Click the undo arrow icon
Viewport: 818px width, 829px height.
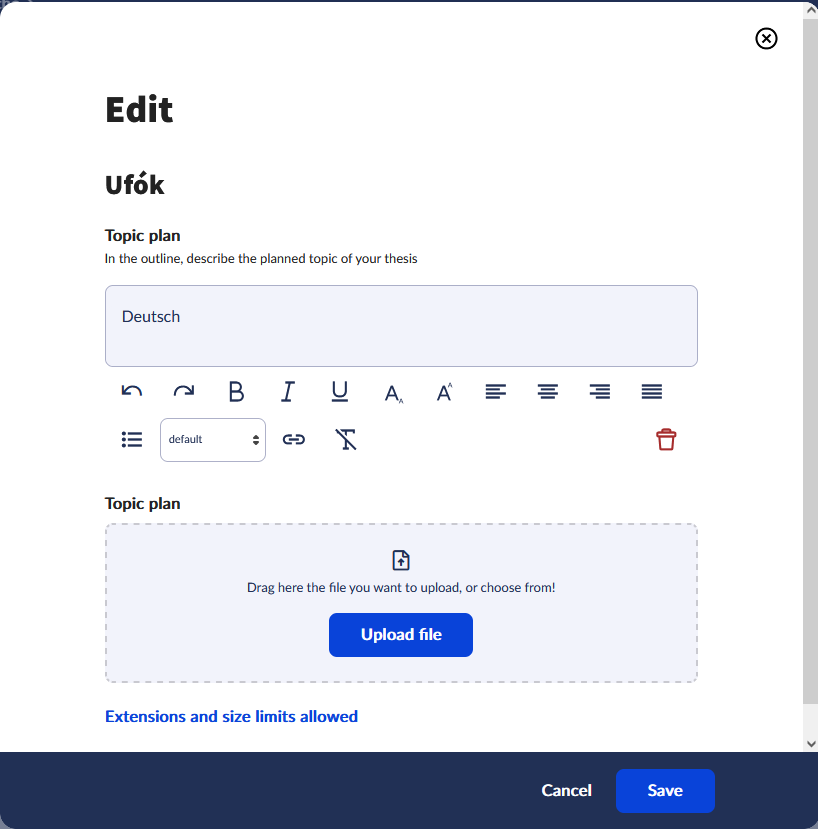132,392
